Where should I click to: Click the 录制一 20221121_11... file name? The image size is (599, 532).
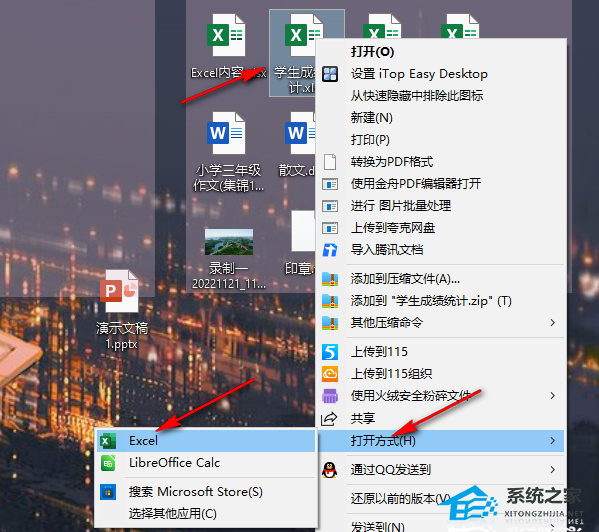pyautogui.click(x=228, y=276)
